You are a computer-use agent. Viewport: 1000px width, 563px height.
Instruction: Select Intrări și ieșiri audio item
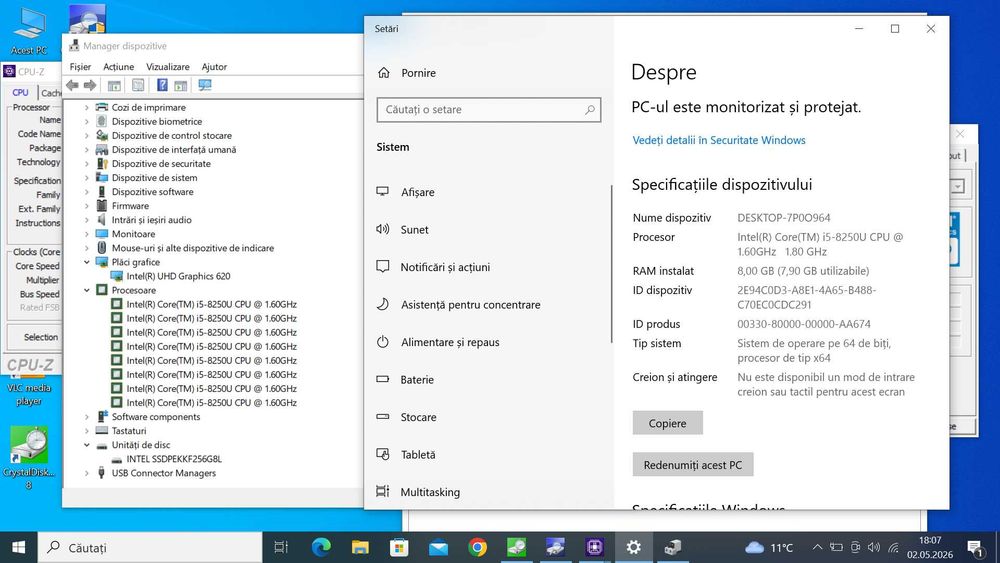tap(151, 220)
